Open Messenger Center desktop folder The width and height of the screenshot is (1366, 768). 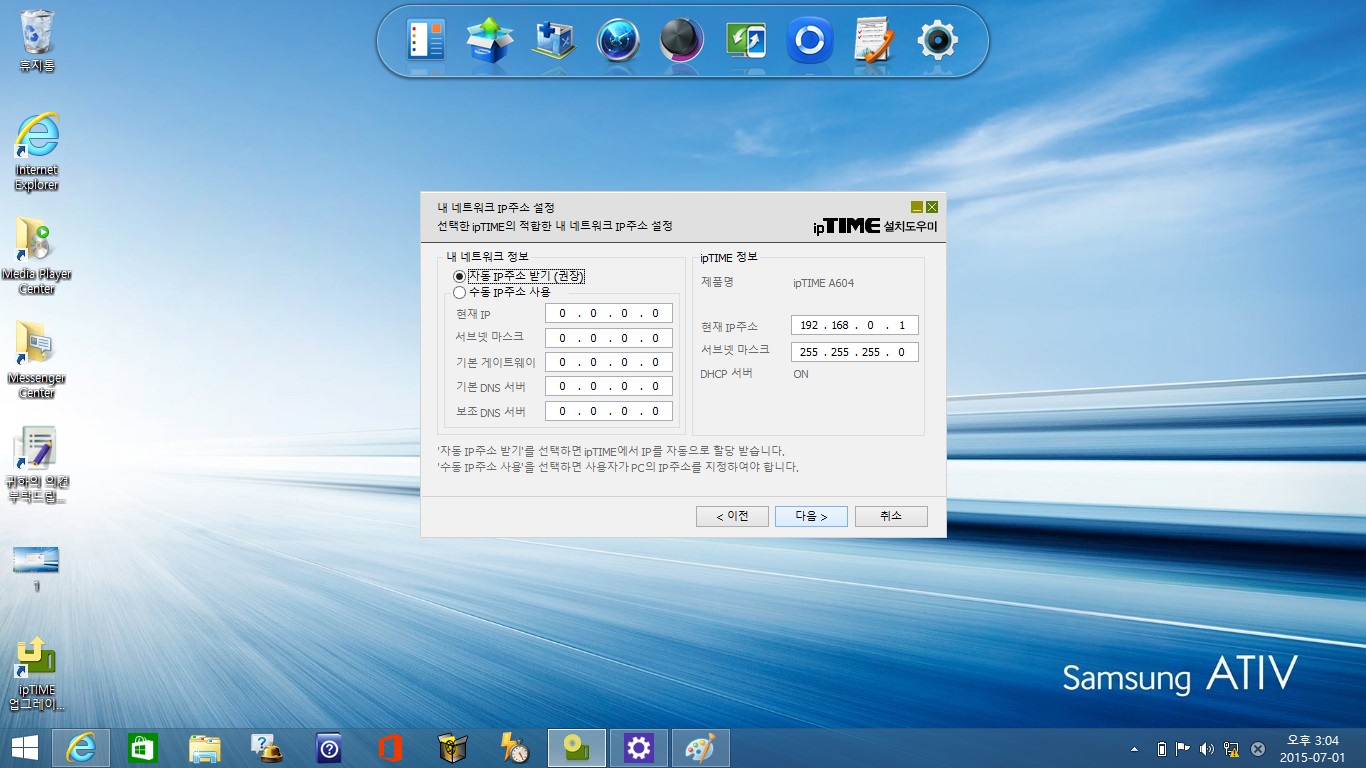tap(37, 359)
